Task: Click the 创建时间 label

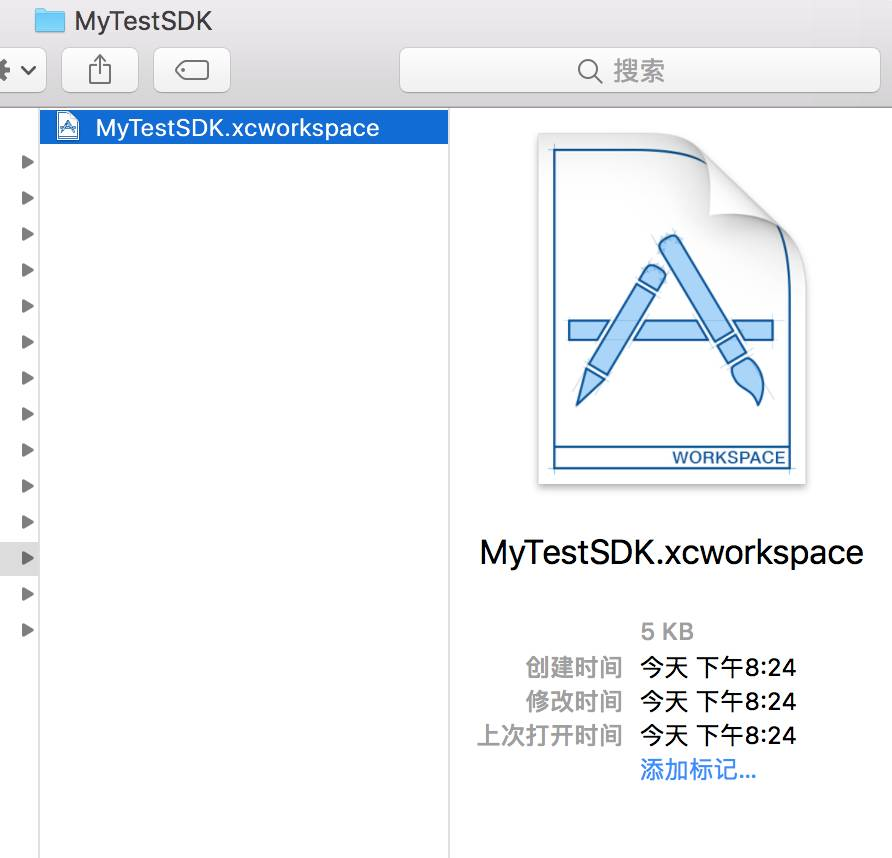Action: 573,667
